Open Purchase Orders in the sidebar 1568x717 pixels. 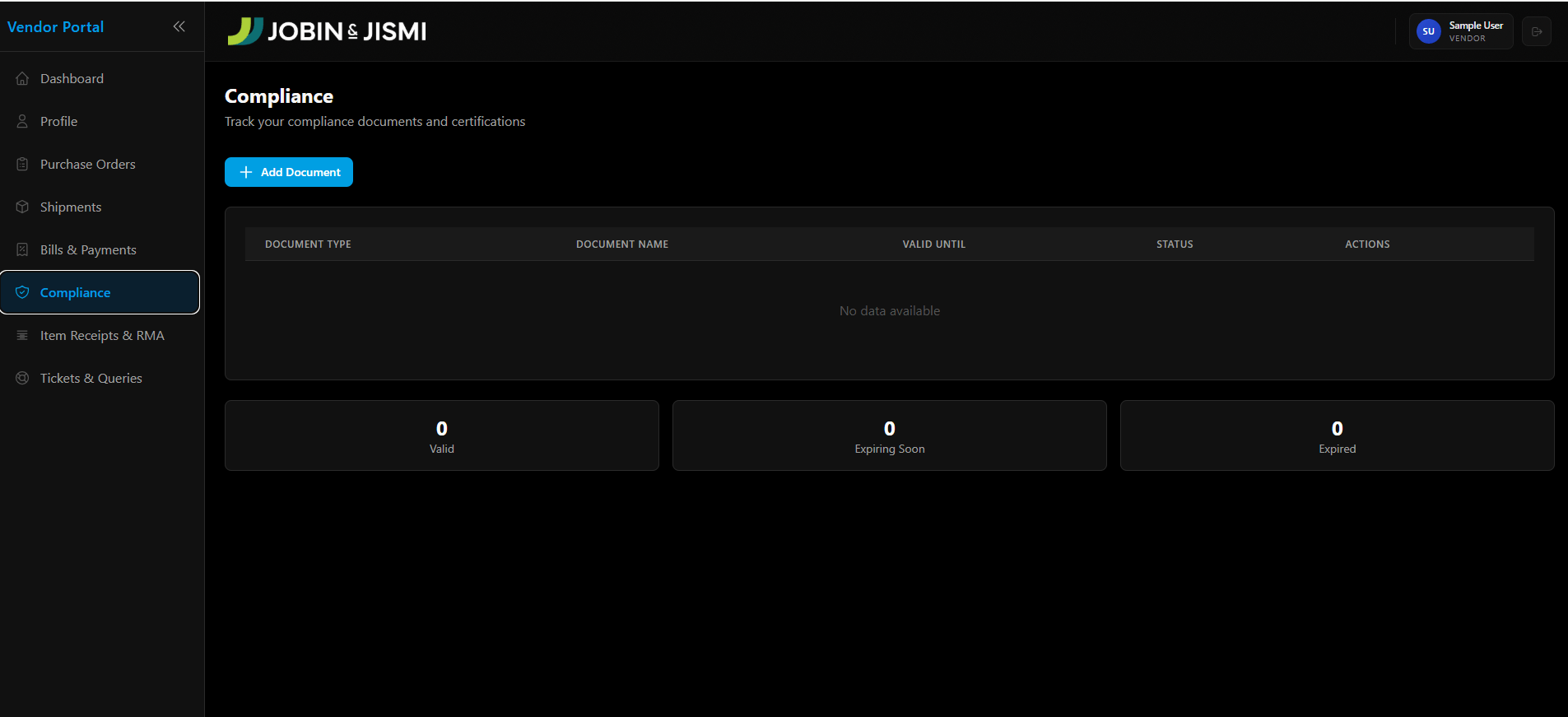point(100,165)
